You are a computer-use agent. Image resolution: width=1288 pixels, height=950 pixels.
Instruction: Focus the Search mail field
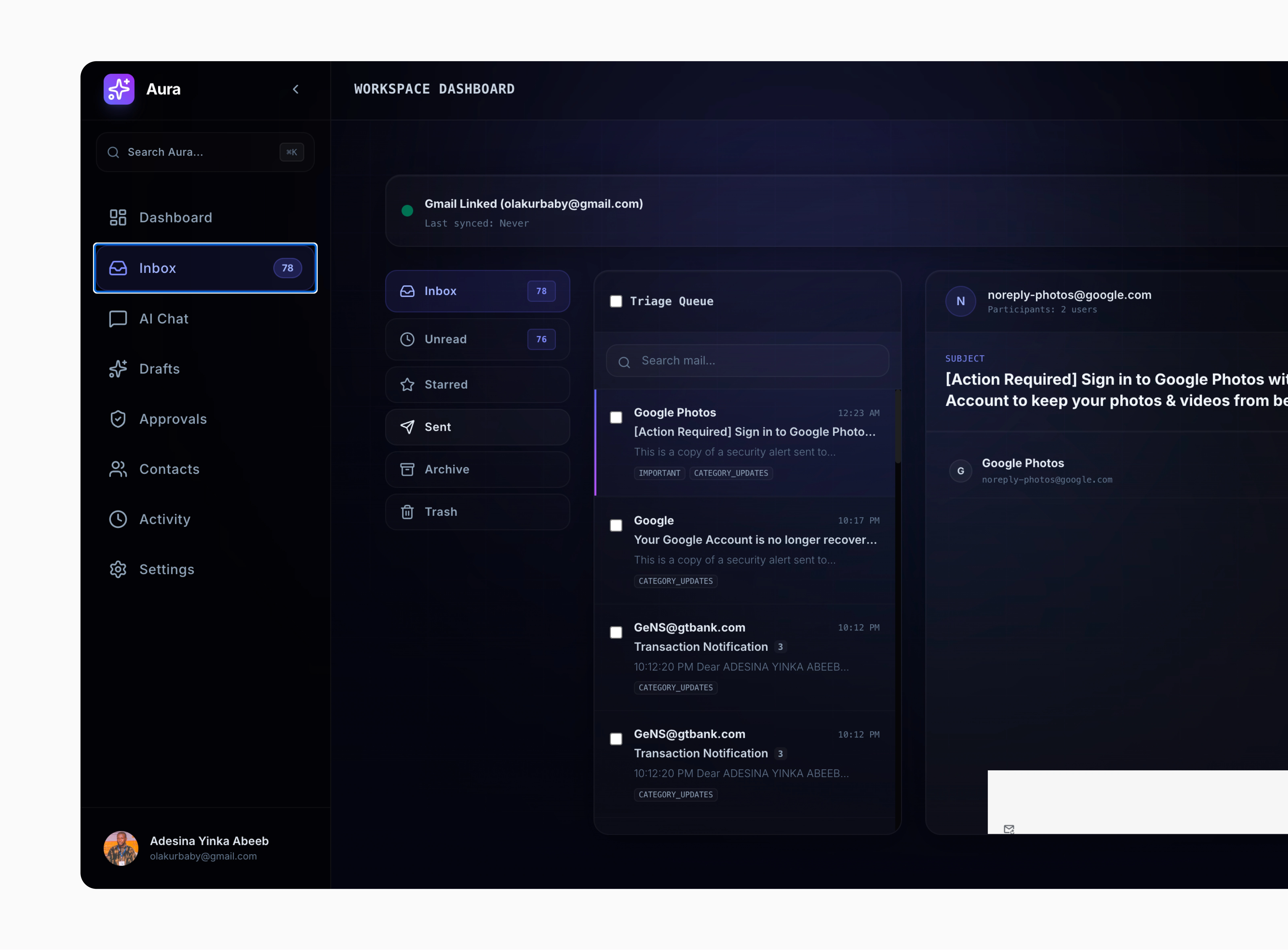747,361
